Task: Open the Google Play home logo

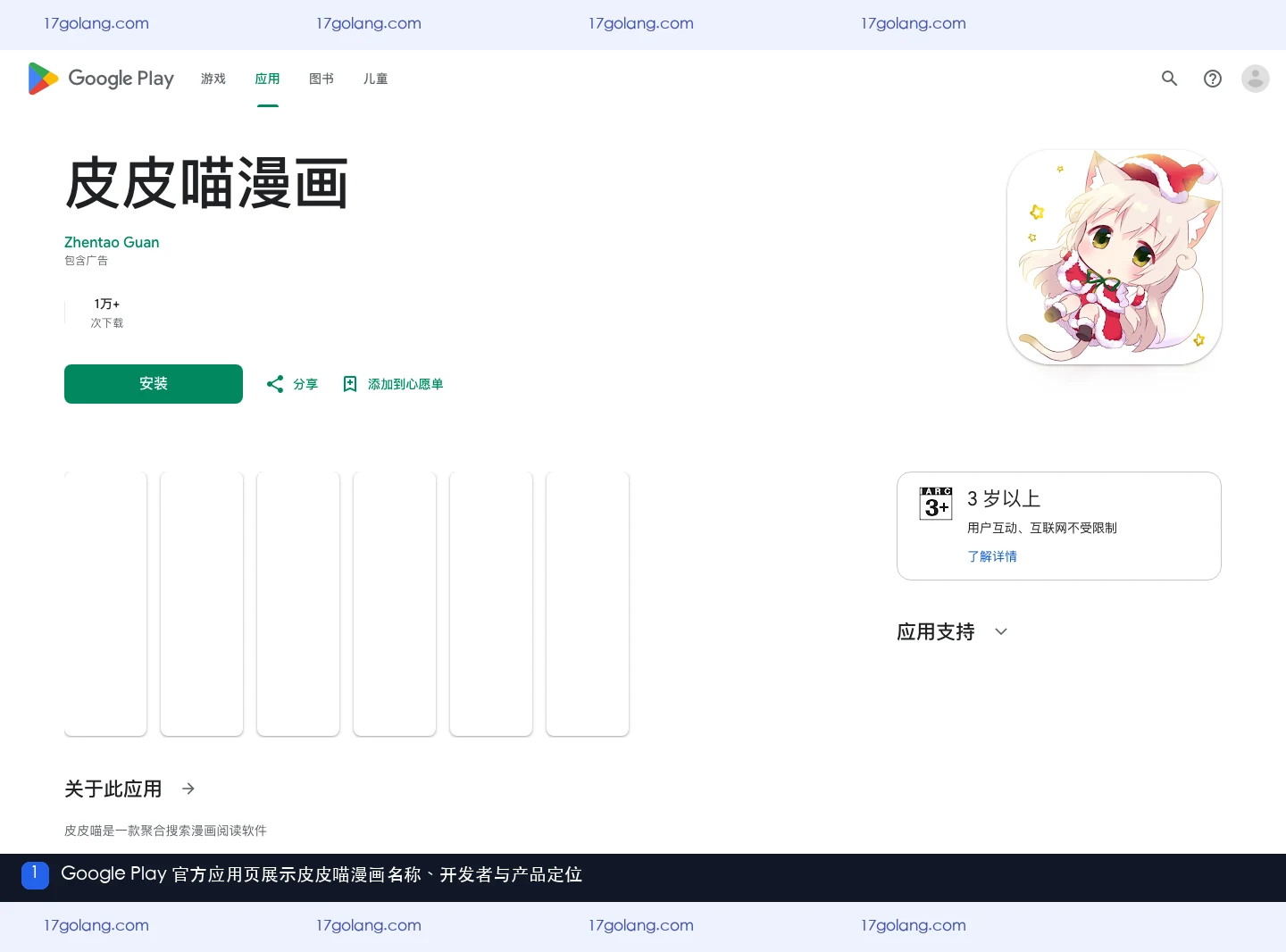Action: click(101, 79)
